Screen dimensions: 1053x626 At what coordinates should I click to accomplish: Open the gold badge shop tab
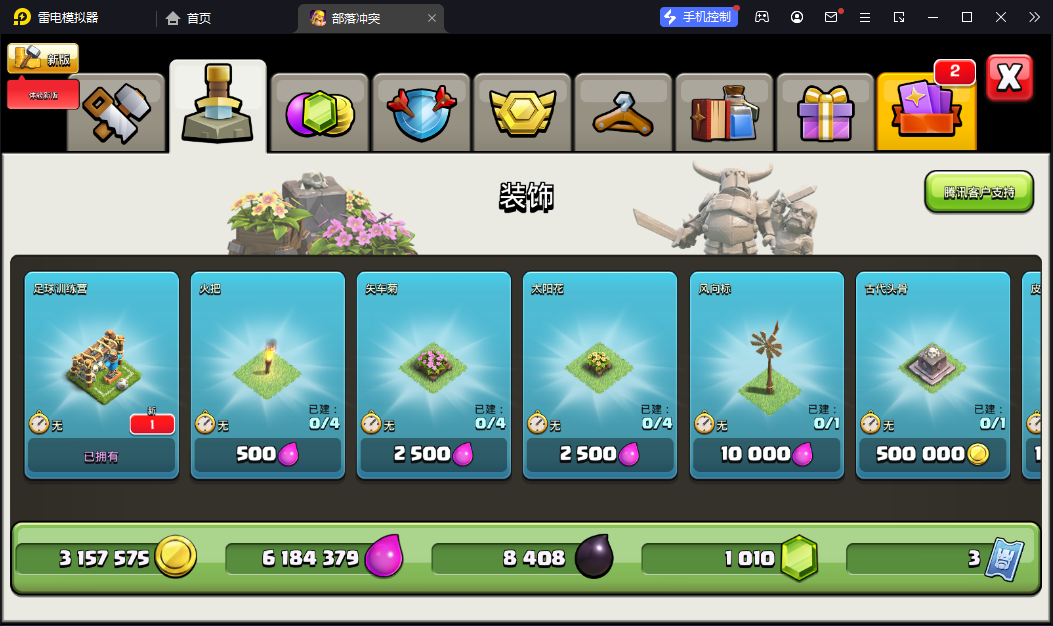pyautogui.click(x=522, y=113)
